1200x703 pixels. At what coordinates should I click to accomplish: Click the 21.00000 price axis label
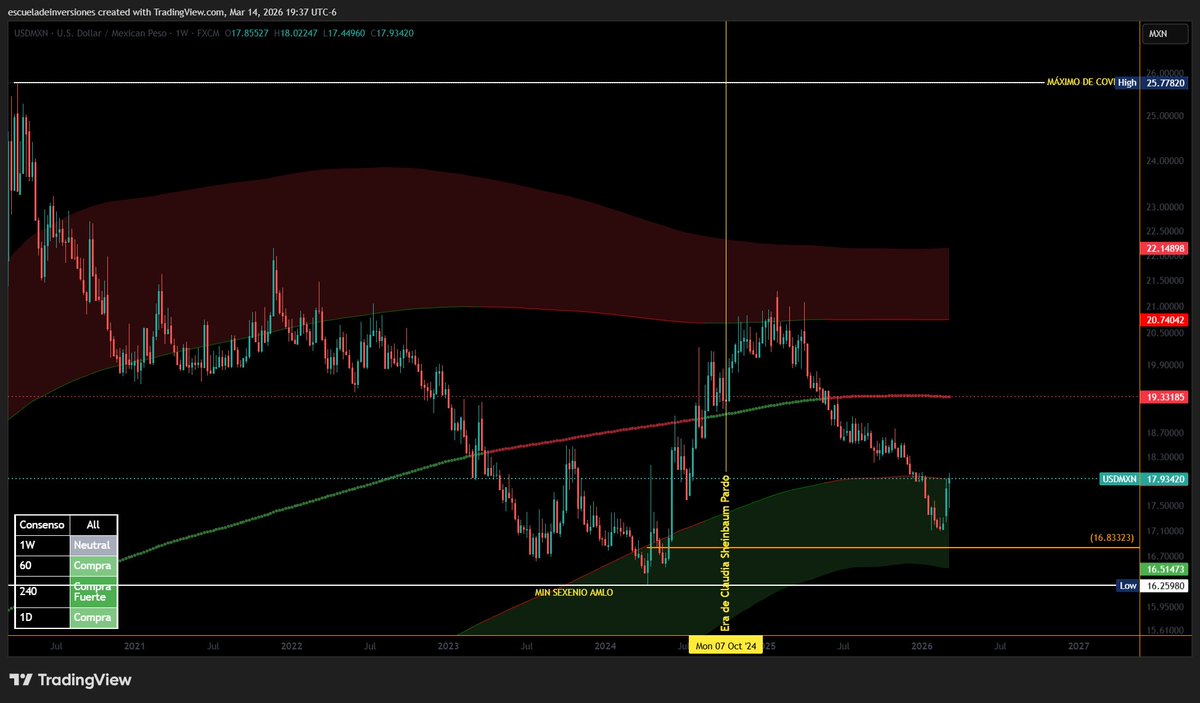pyautogui.click(x=1166, y=307)
